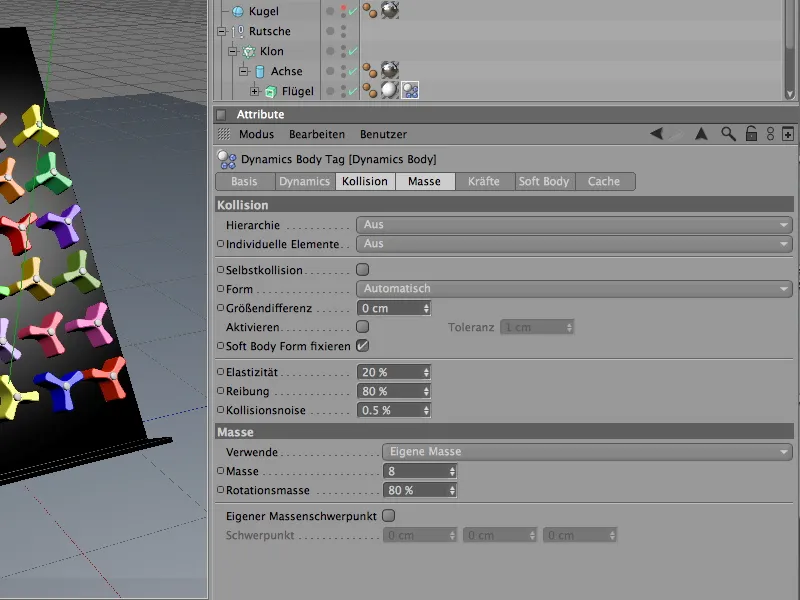Open the Form dropdown set to Automatisch
800x600 pixels.
[x=574, y=289]
